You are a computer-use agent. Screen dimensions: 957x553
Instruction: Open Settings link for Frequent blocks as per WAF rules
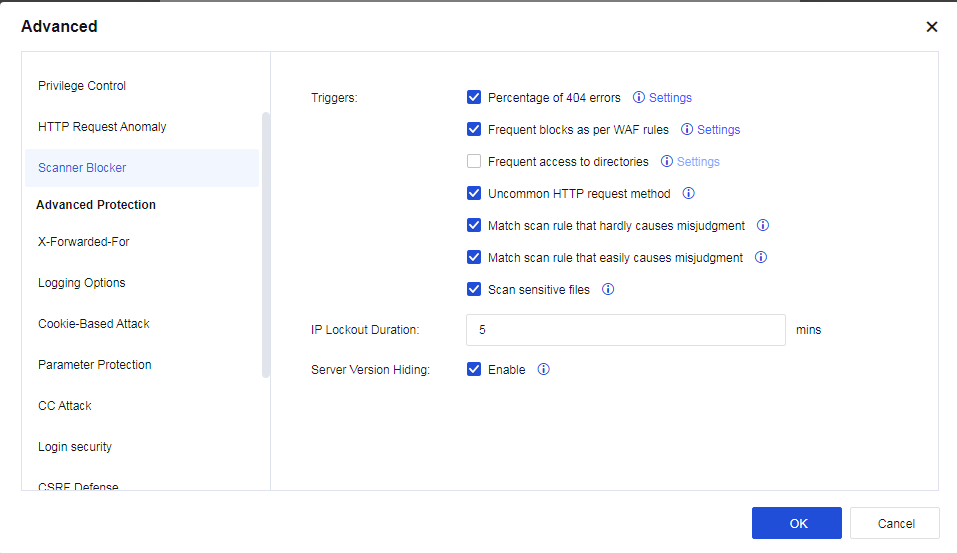point(718,130)
